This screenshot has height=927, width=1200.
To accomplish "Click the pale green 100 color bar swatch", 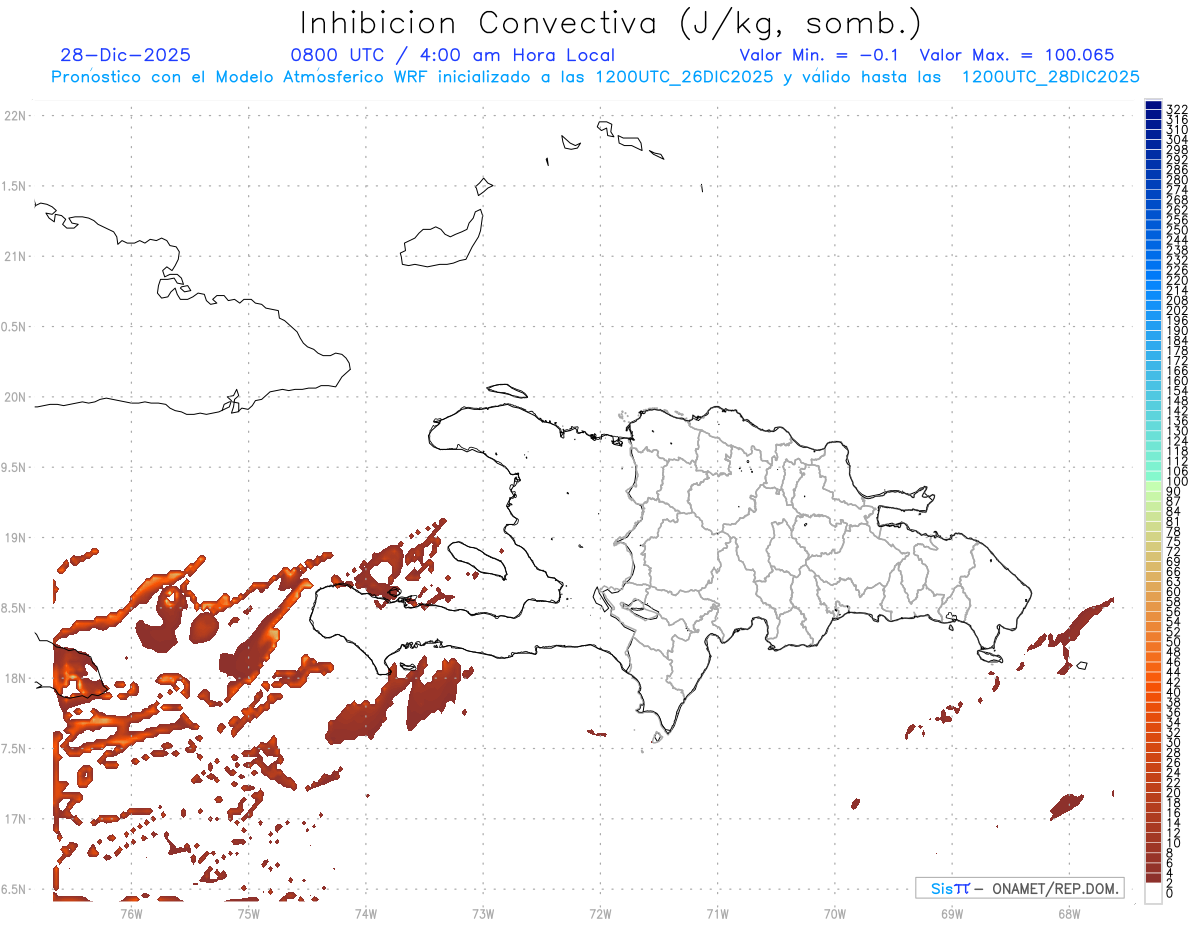I will pyautogui.click(x=1153, y=485).
